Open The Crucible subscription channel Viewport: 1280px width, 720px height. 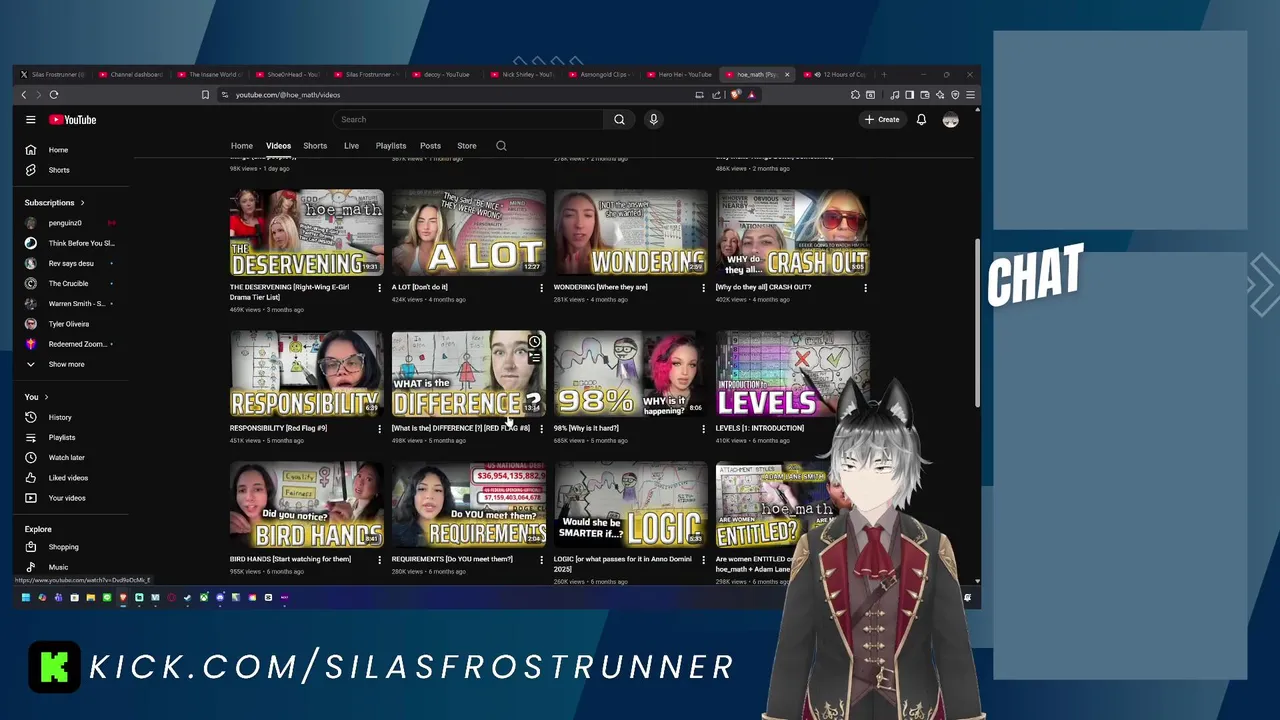70,284
